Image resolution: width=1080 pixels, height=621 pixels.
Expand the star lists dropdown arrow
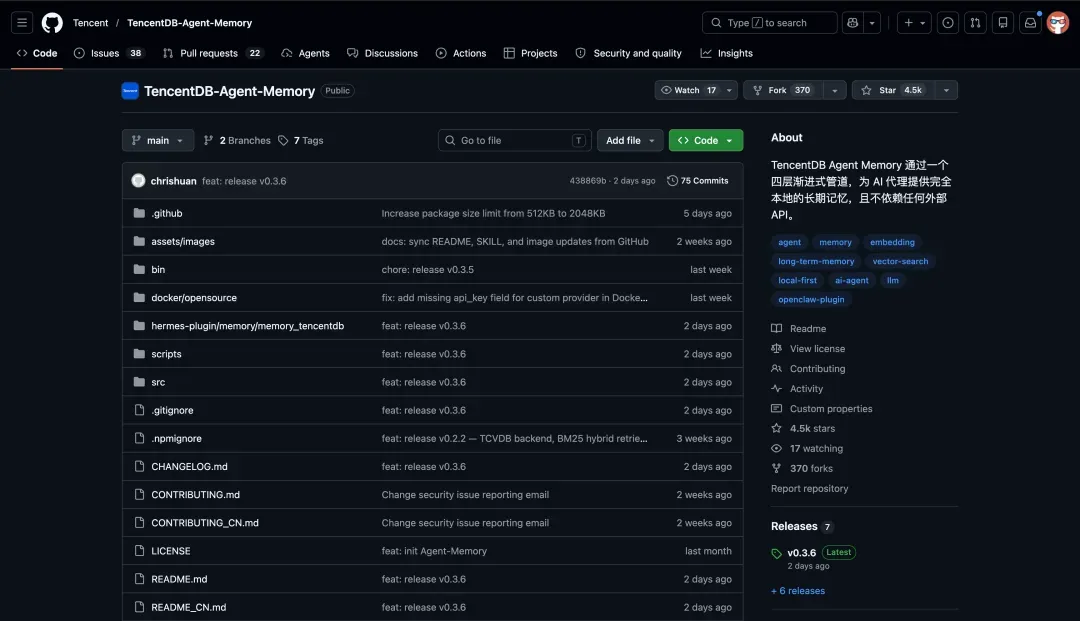coord(946,90)
